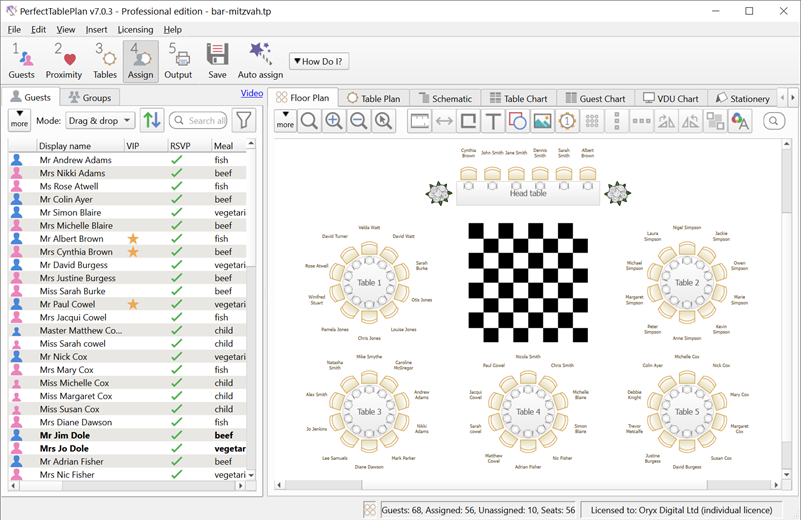The height and width of the screenshot is (520, 801).
Task: Click the fonts and colors icon
Action: (740, 121)
